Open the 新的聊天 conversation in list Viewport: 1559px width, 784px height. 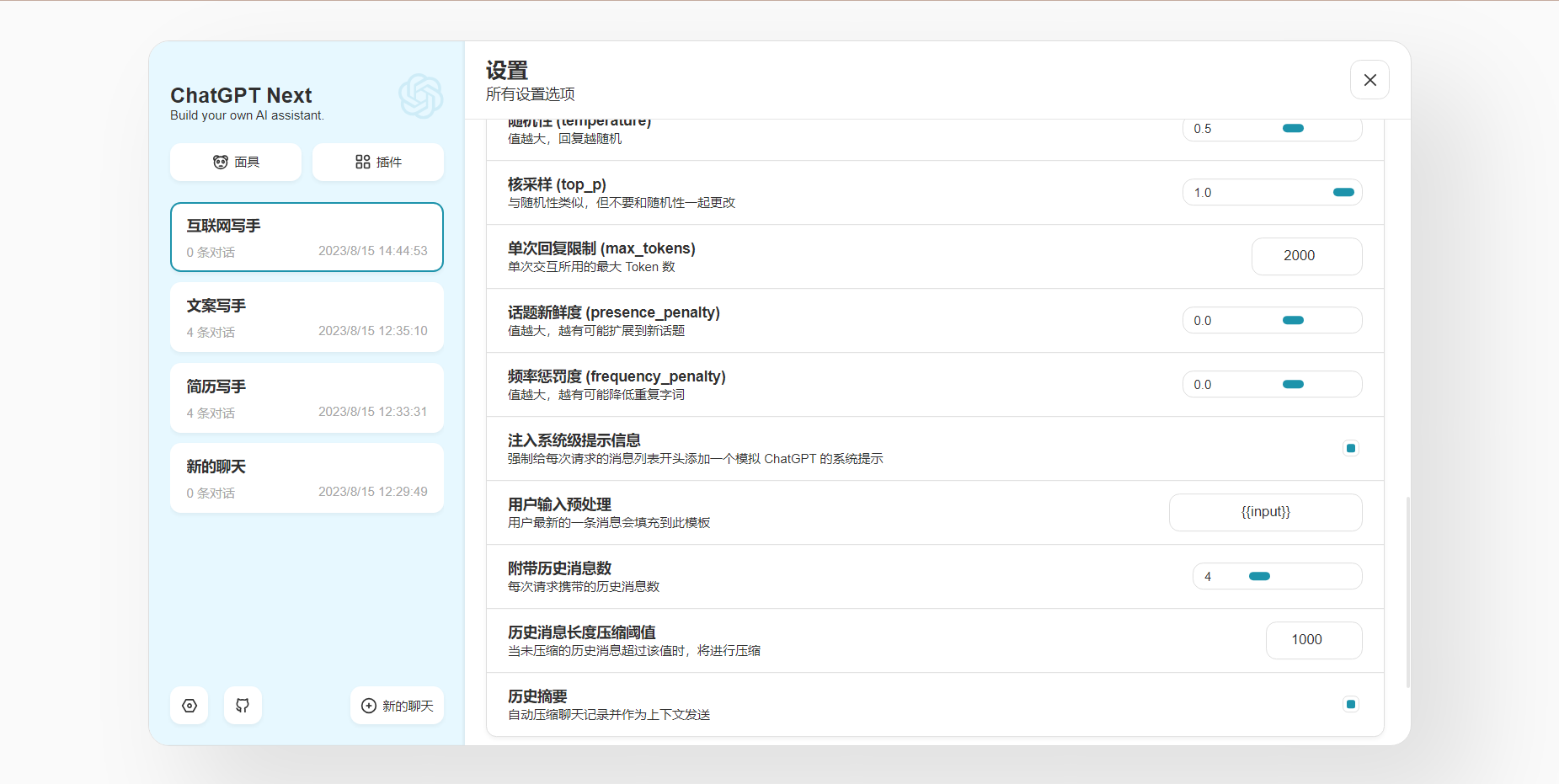click(x=307, y=478)
